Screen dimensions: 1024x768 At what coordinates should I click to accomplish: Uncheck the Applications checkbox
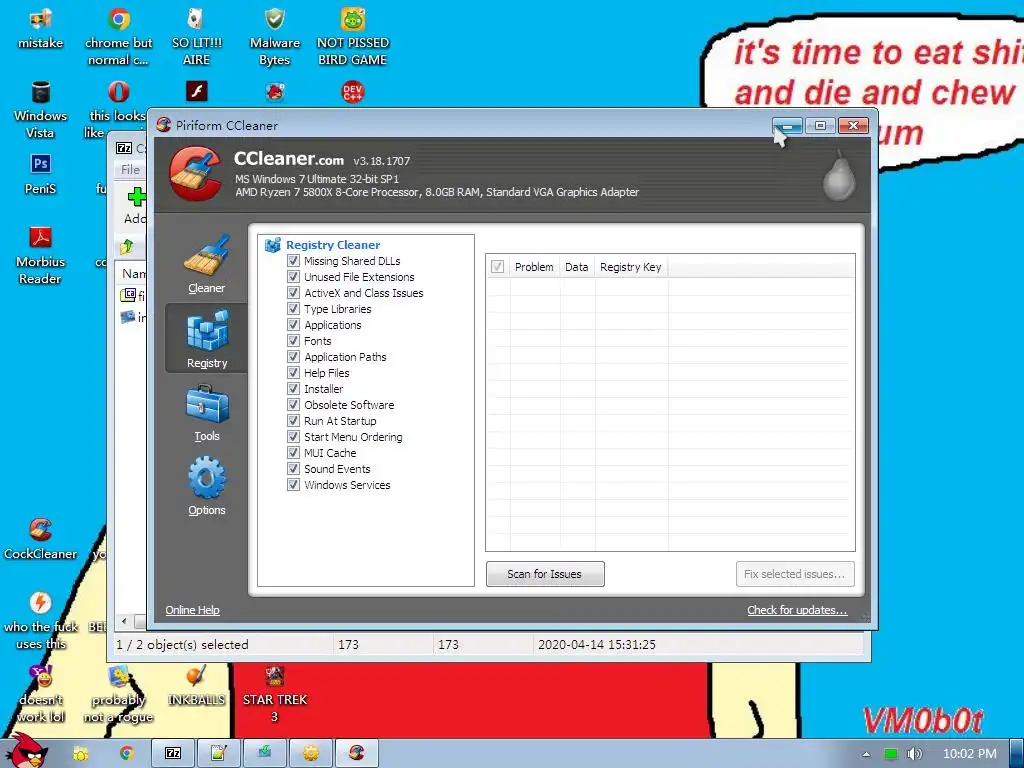(293, 325)
